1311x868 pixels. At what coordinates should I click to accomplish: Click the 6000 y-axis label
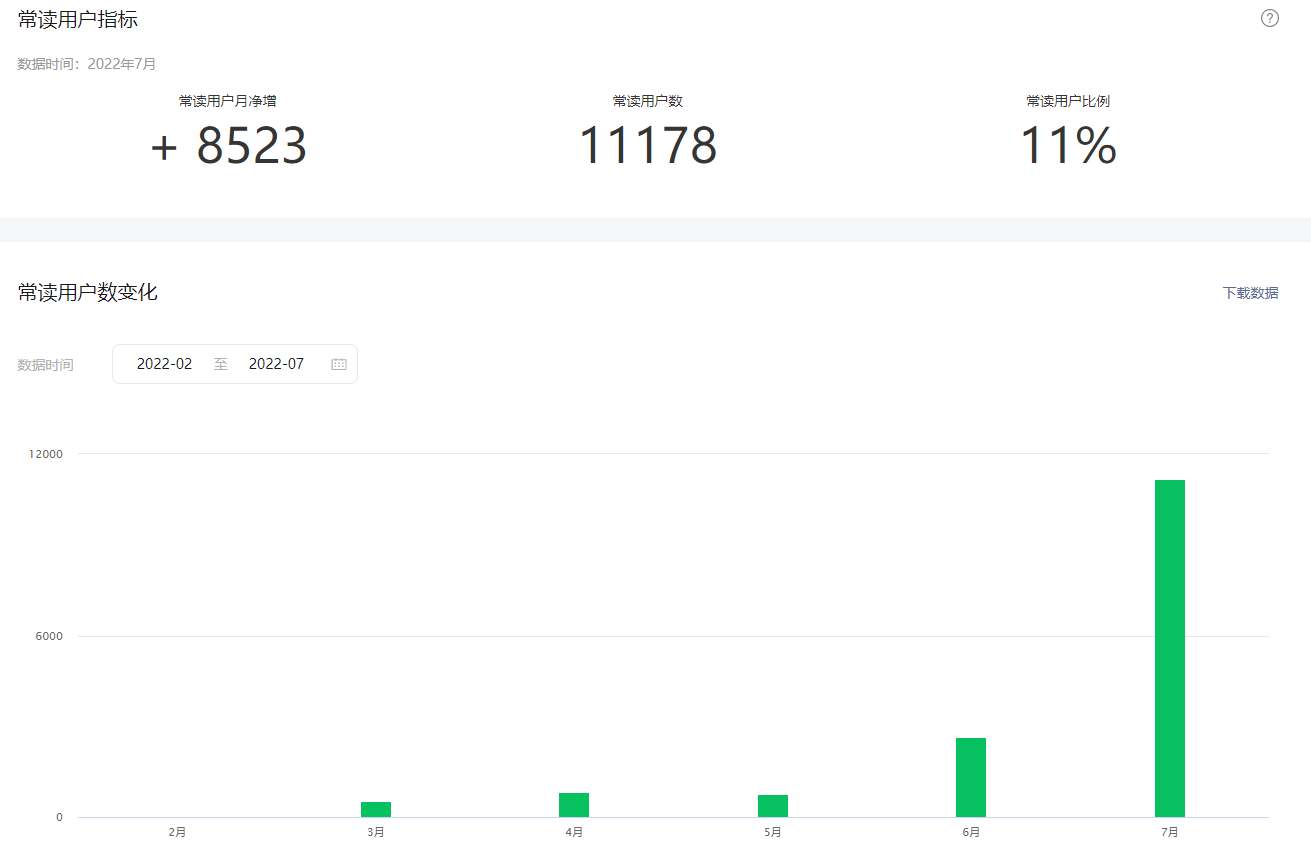(x=50, y=636)
